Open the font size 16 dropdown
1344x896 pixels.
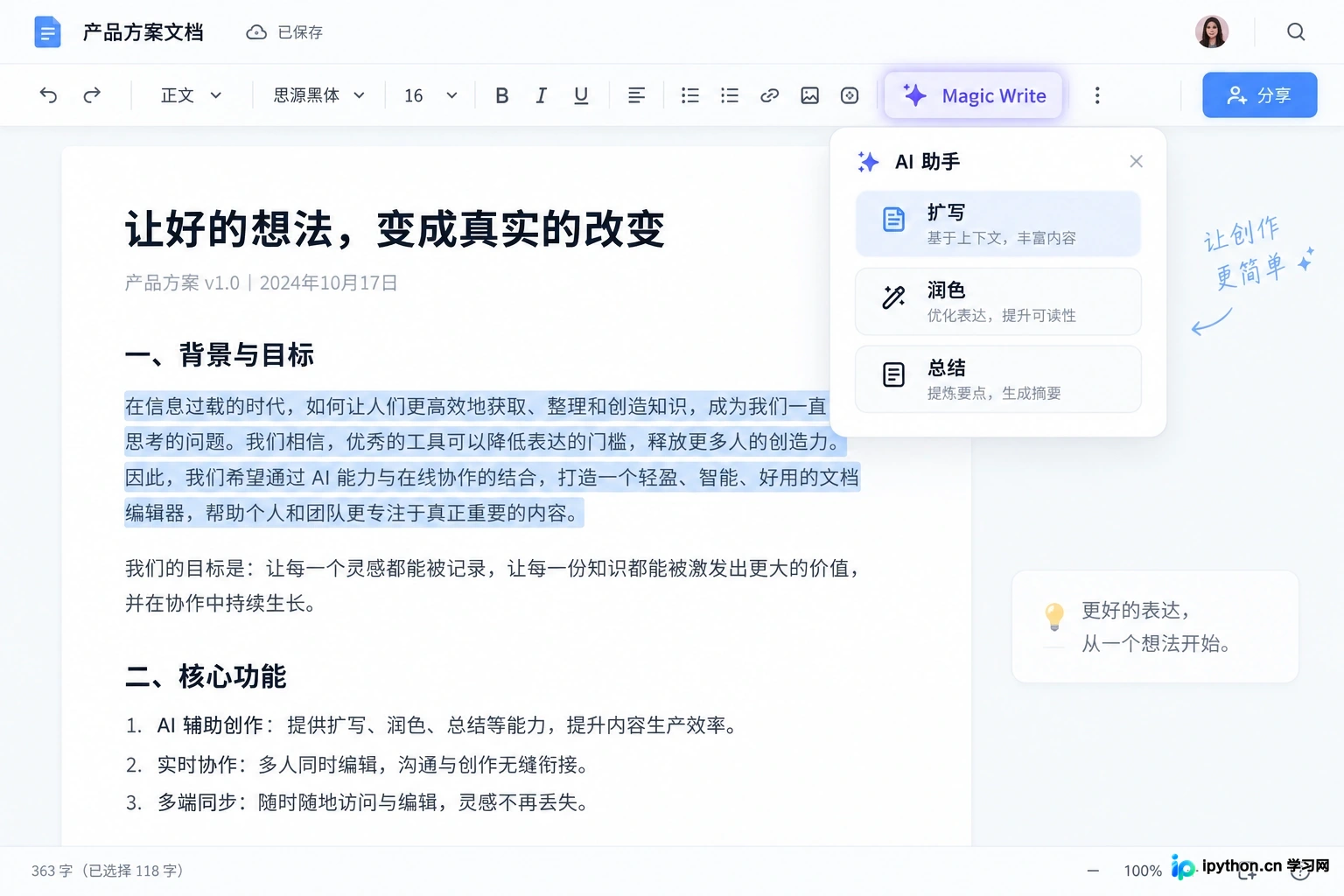click(x=430, y=95)
